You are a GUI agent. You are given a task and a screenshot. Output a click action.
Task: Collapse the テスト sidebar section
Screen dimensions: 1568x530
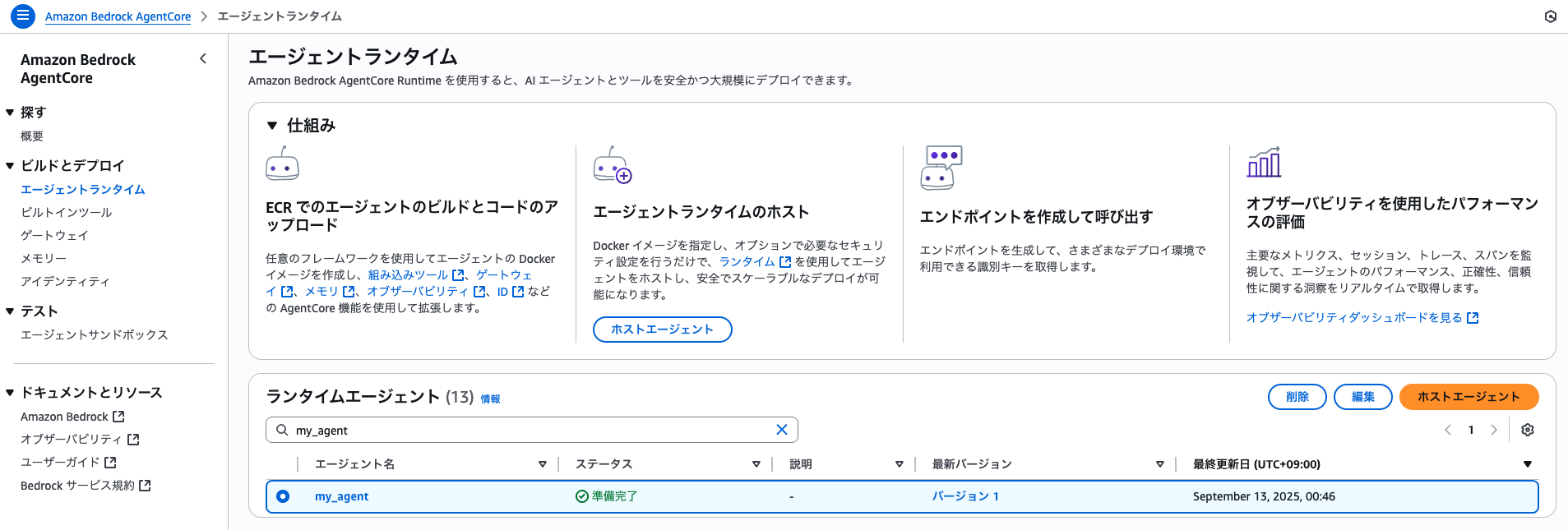coord(10,311)
